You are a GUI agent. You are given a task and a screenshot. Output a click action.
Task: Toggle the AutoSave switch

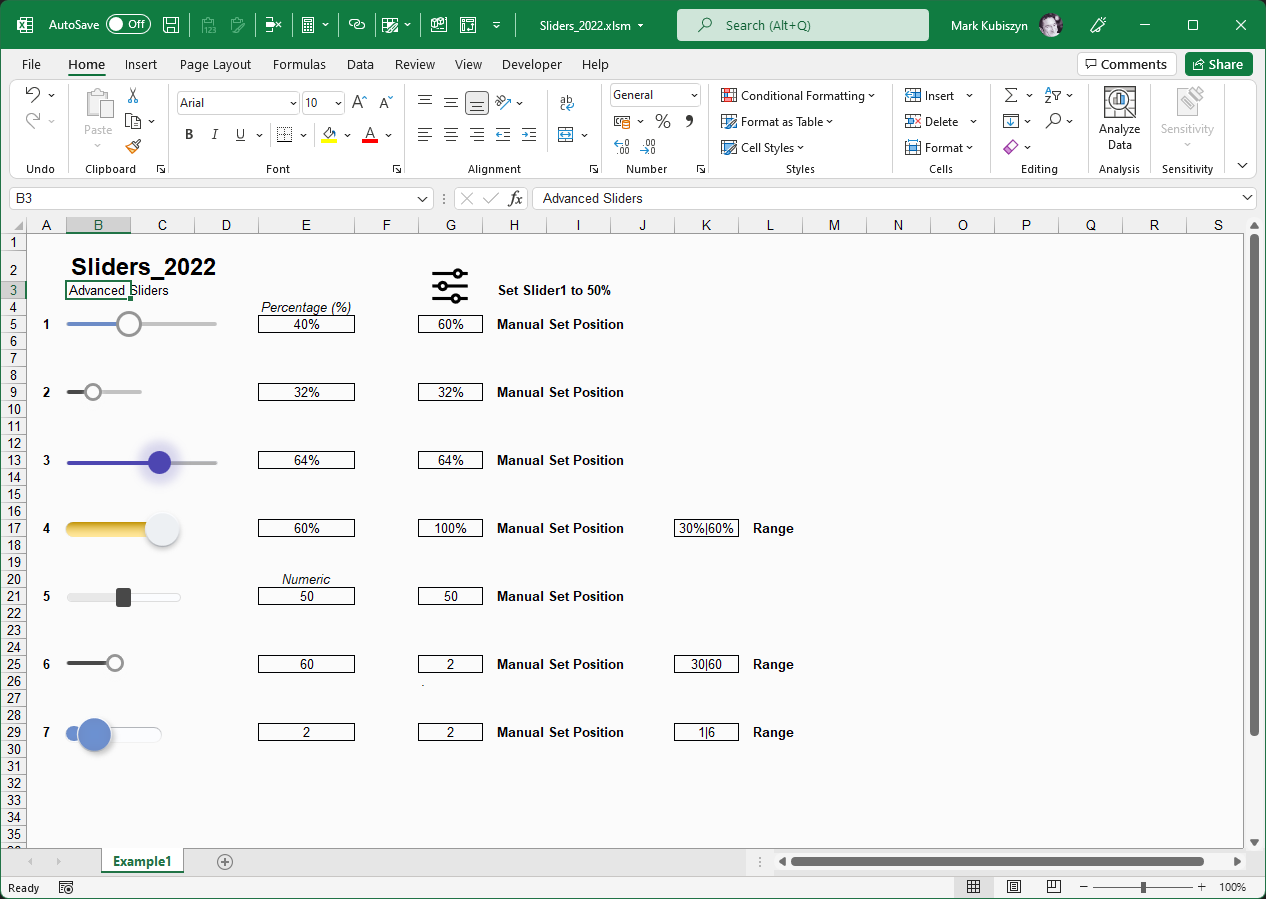pos(128,25)
